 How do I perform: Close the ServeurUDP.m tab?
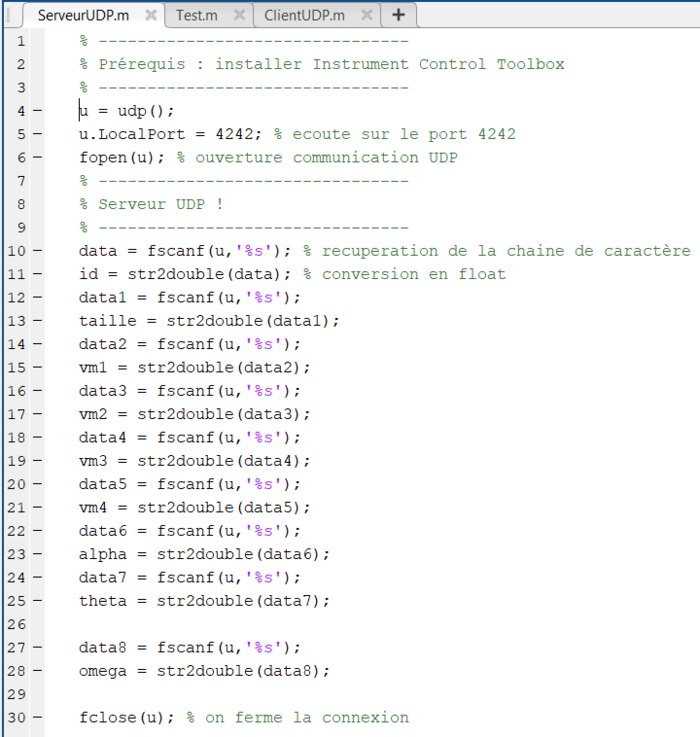150,15
